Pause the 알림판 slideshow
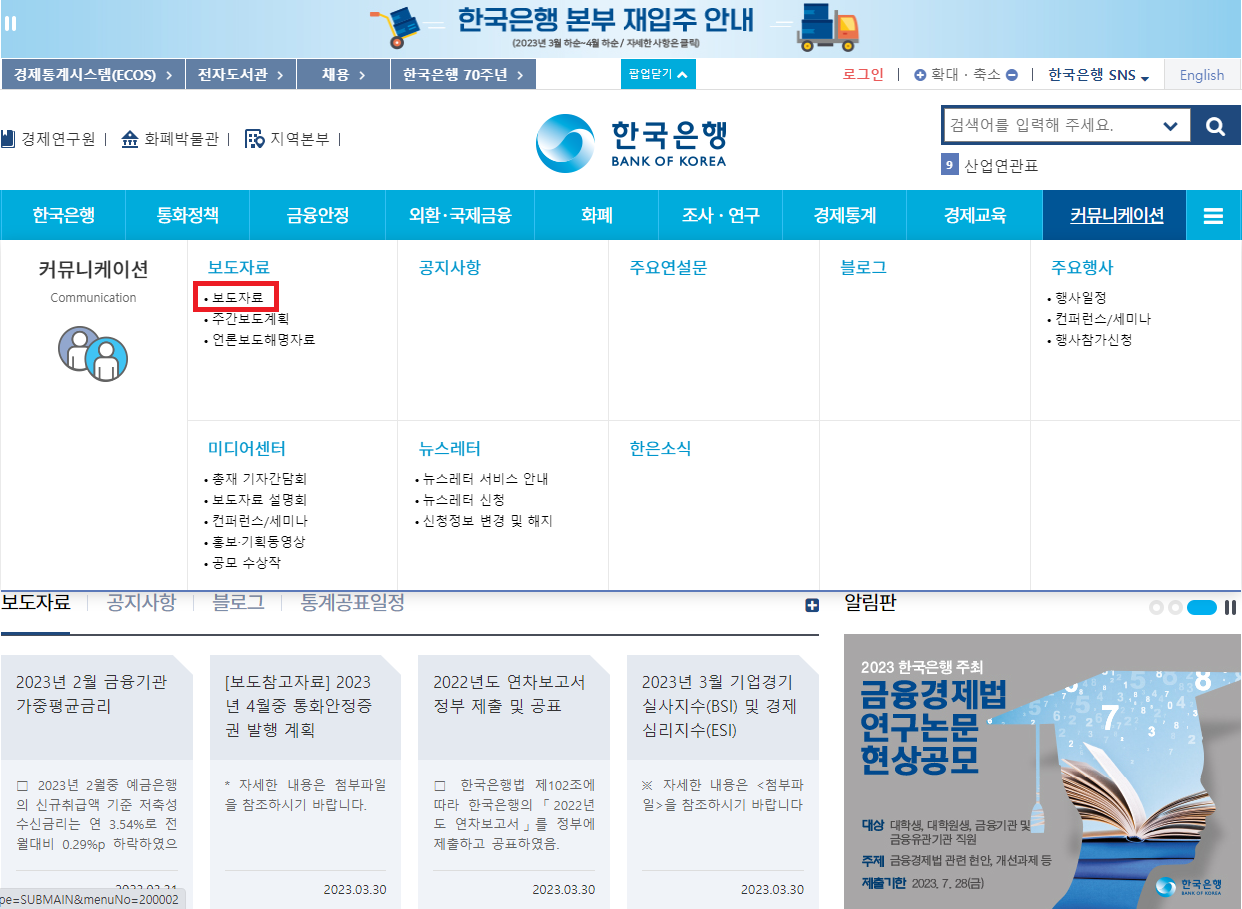 1231,607
